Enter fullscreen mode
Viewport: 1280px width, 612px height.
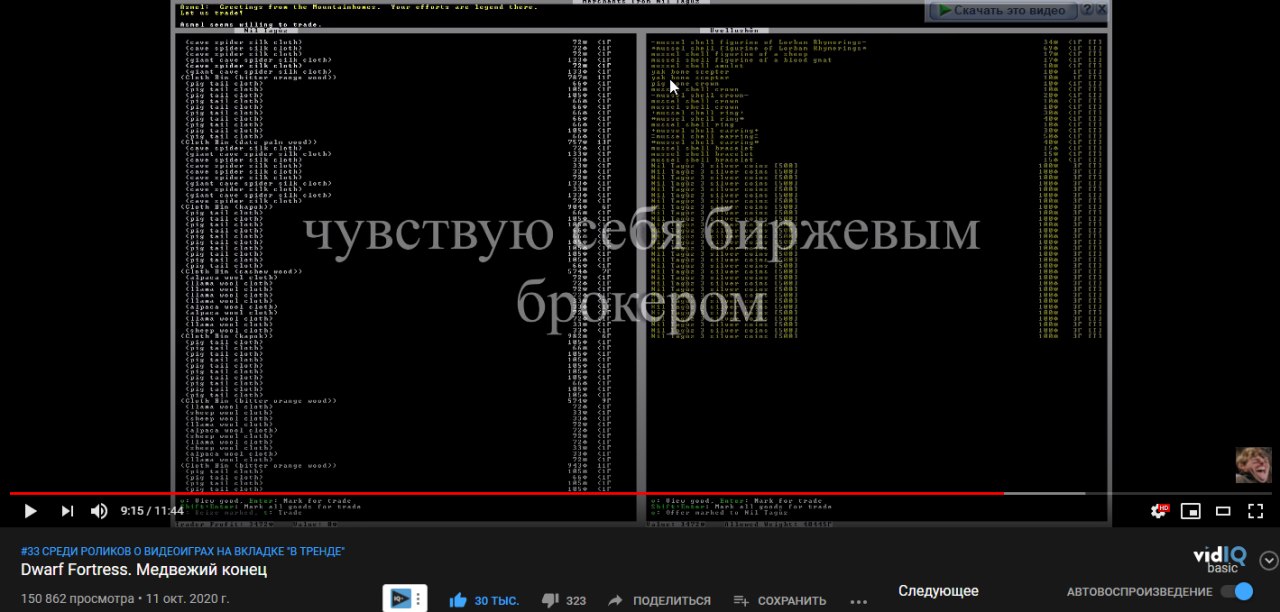(x=1256, y=511)
